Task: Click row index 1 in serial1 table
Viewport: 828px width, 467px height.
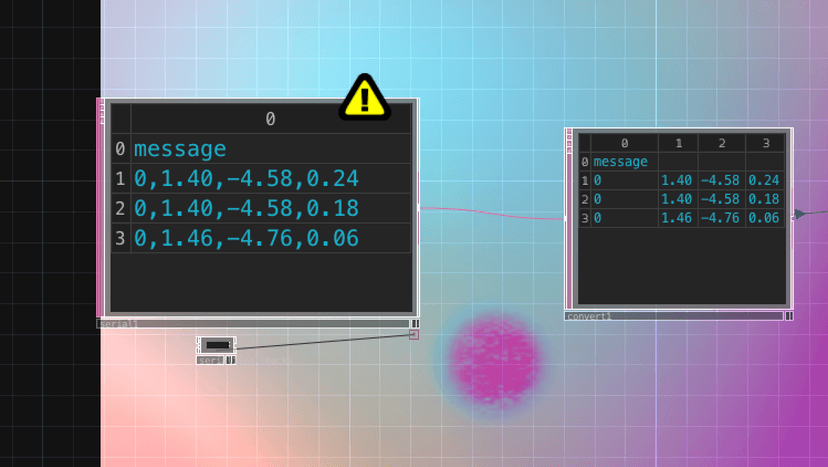Action: (120, 179)
